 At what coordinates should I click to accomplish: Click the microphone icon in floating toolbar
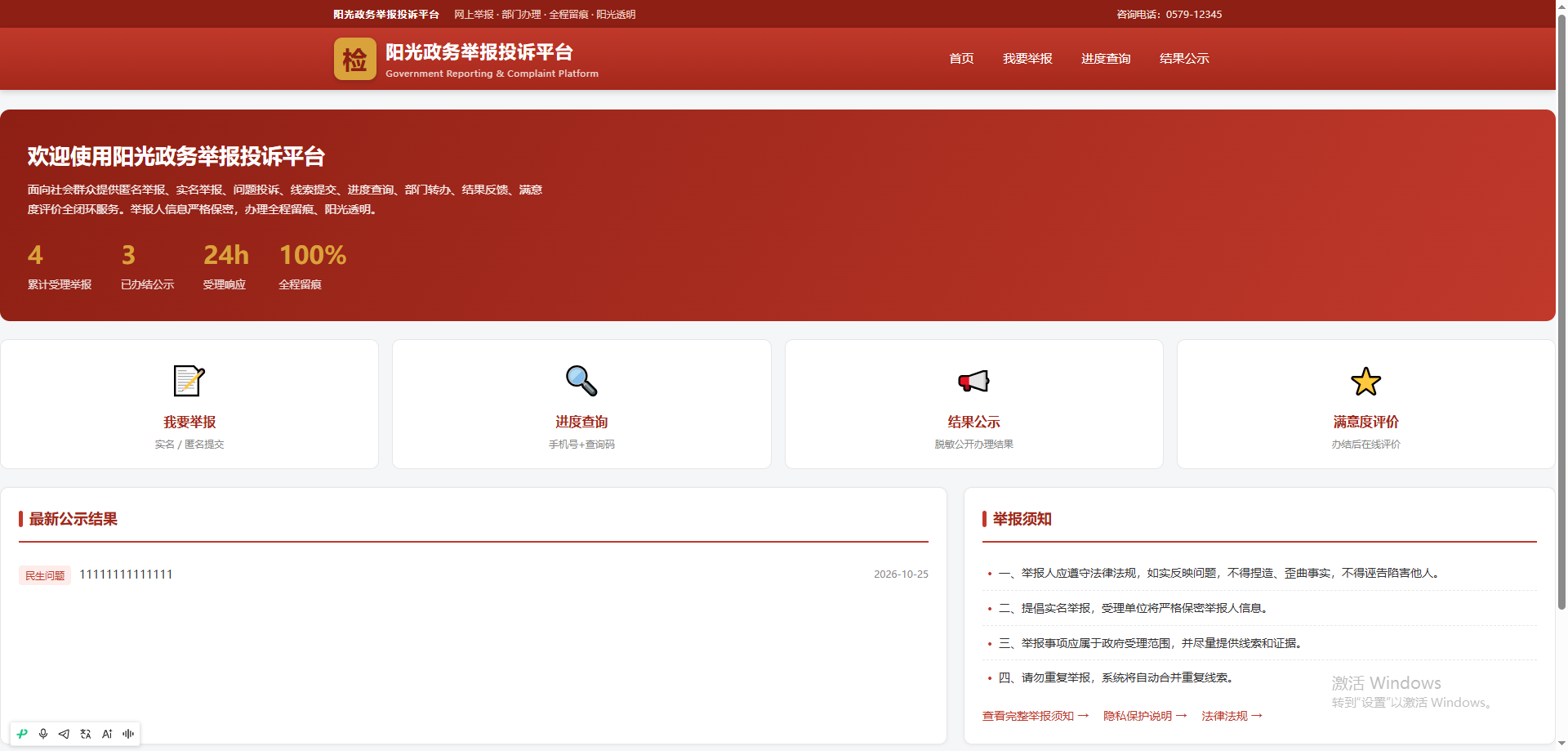(x=43, y=734)
